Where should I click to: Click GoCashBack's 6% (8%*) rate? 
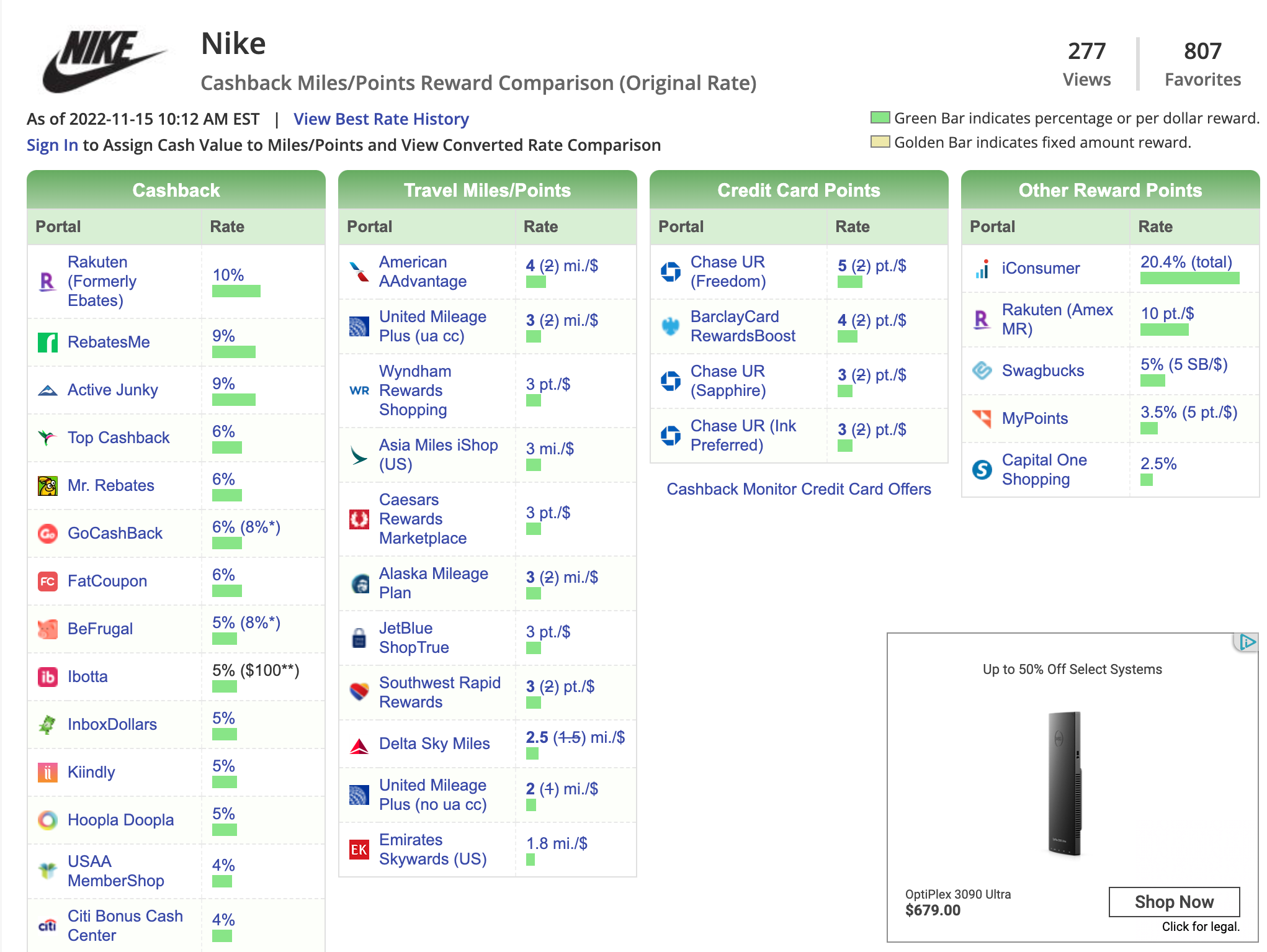coord(246,527)
